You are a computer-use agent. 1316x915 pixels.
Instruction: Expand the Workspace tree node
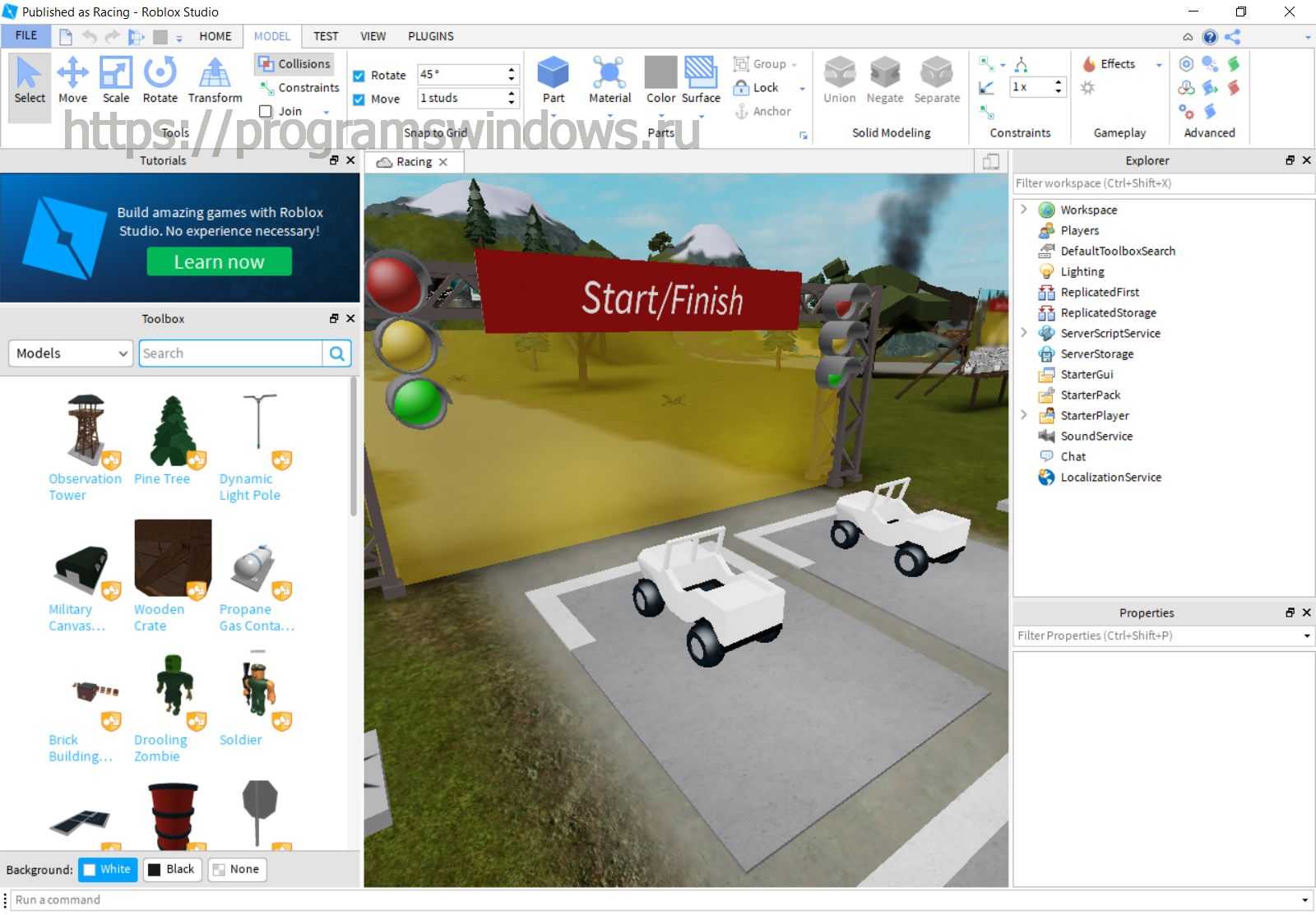(1024, 210)
